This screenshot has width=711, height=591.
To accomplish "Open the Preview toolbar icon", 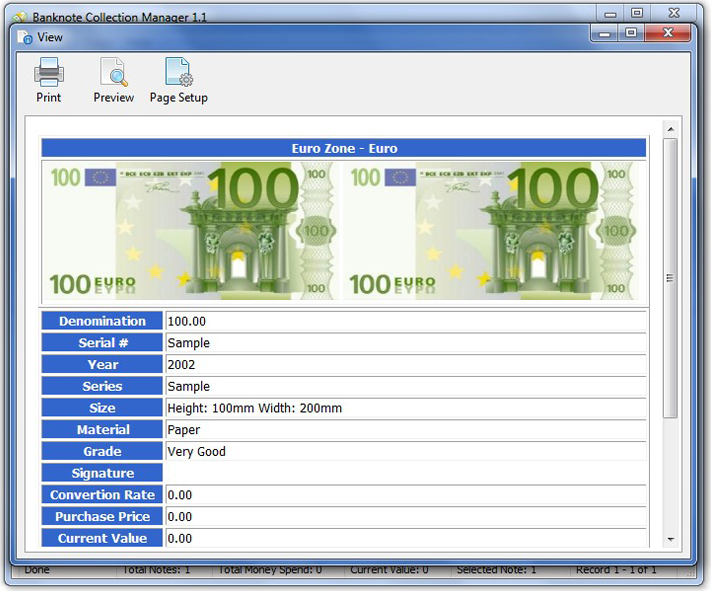I will pyautogui.click(x=113, y=74).
